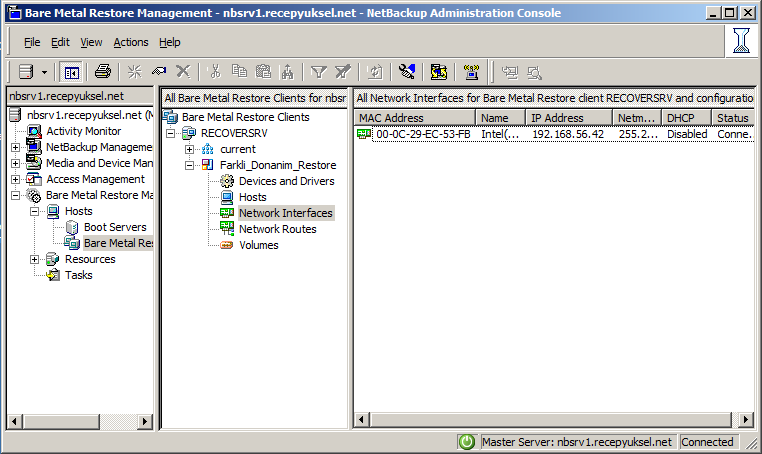Click the IP address 192.168.56.42 cell
The width and height of the screenshot is (762, 454).
click(568, 134)
